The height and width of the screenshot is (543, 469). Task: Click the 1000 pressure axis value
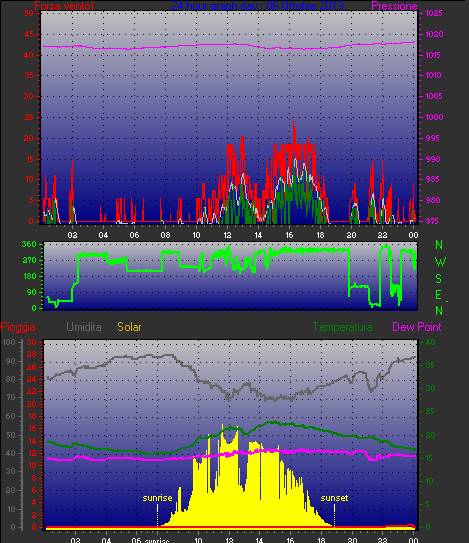tap(434, 117)
